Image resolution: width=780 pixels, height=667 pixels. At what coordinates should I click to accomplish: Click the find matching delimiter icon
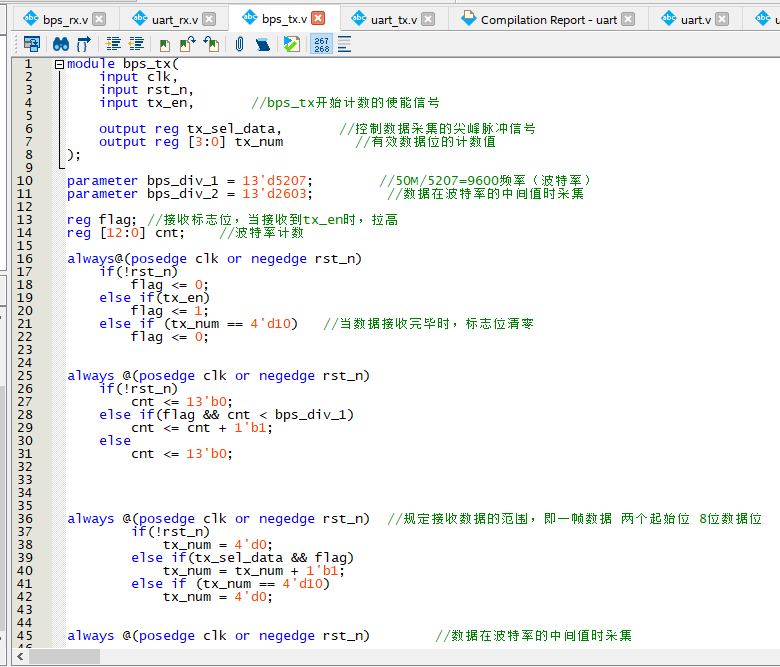click(84, 44)
